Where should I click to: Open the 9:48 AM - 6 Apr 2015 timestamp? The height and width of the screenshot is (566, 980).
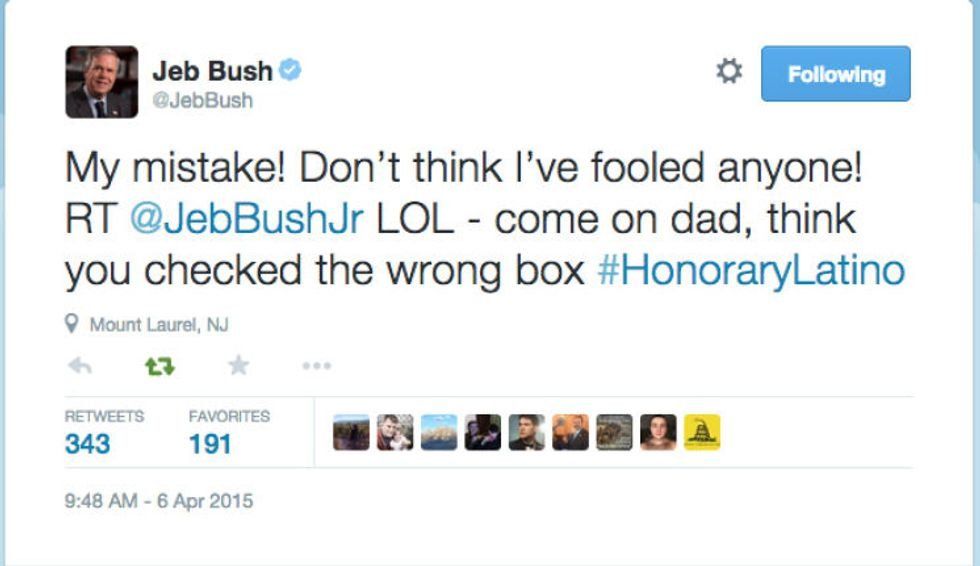[159, 501]
